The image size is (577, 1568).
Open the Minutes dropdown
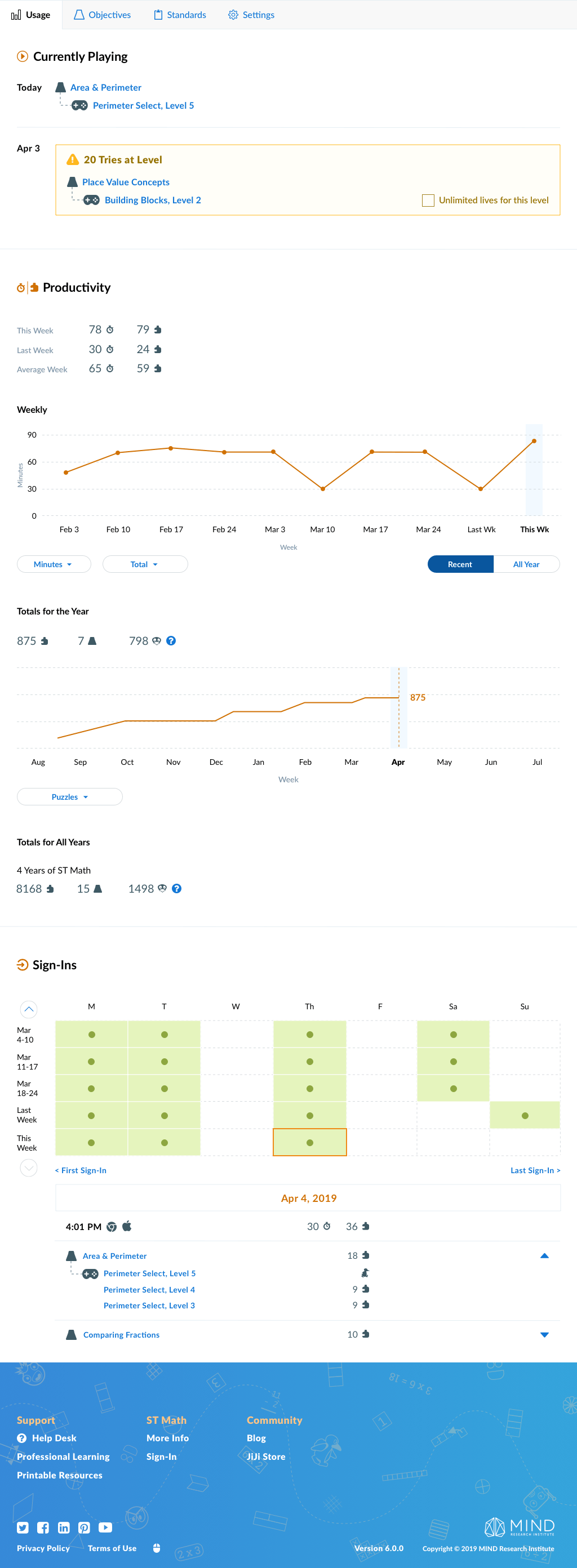click(x=54, y=564)
